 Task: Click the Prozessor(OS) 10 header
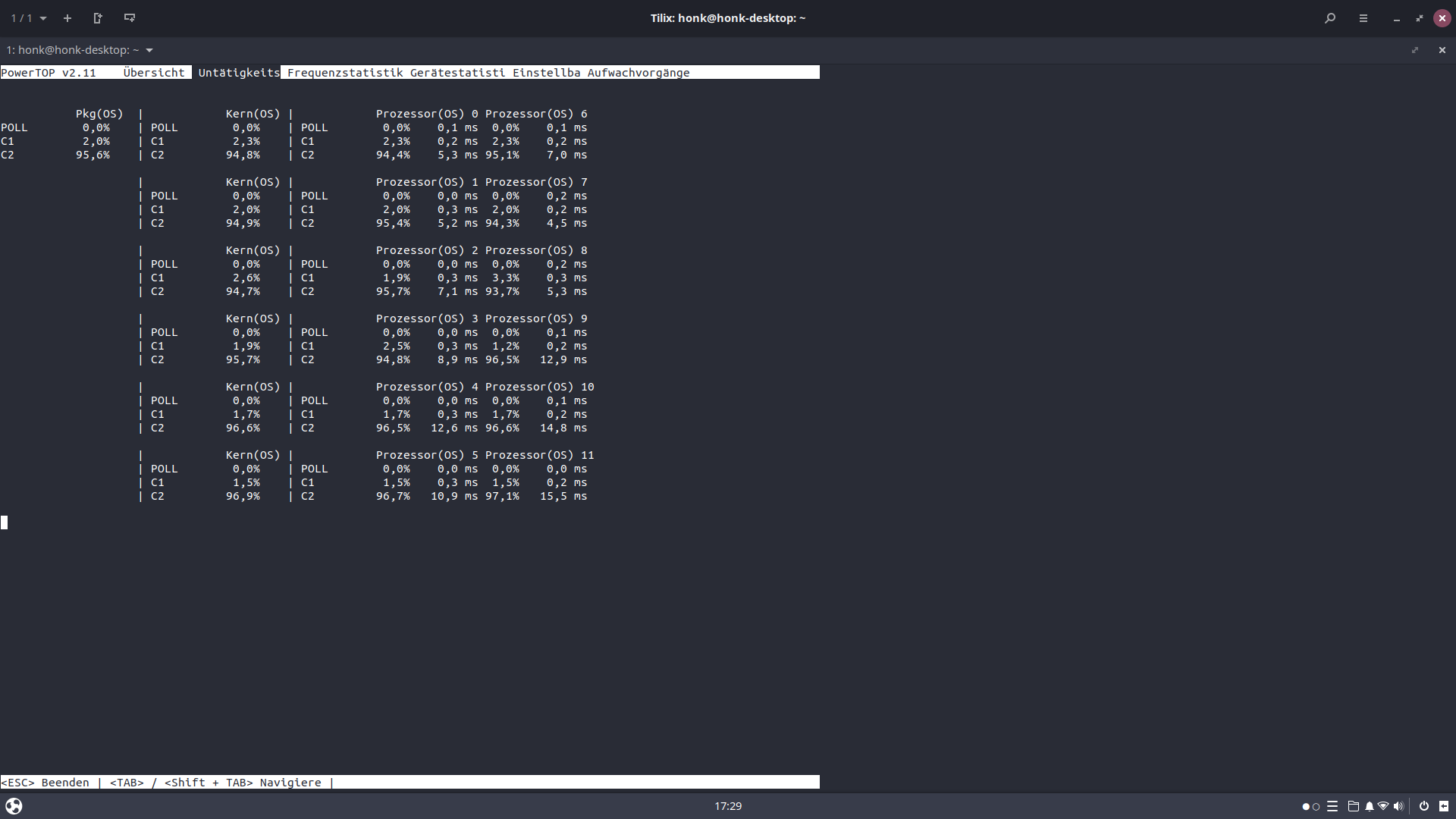tap(539, 387)
